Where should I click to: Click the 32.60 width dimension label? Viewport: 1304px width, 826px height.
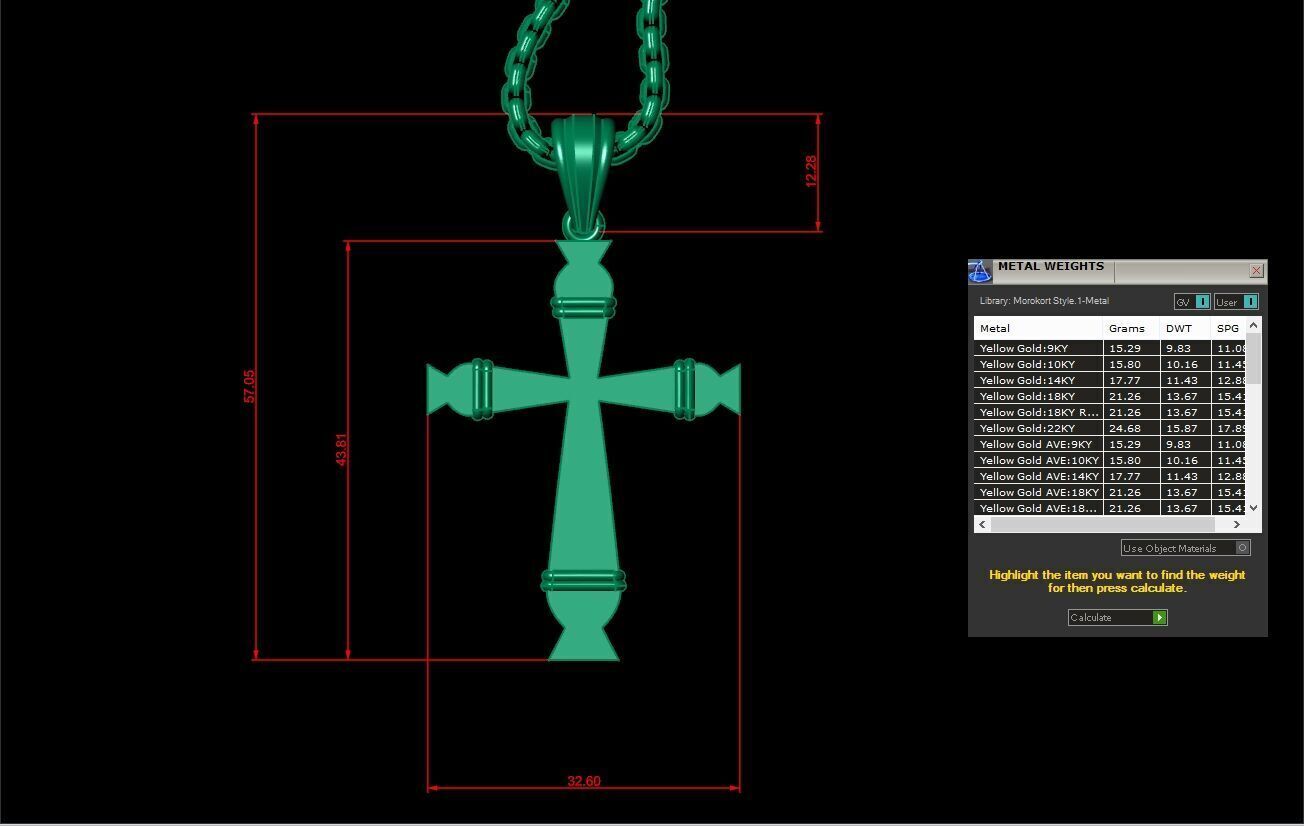(x=584, y=781)
